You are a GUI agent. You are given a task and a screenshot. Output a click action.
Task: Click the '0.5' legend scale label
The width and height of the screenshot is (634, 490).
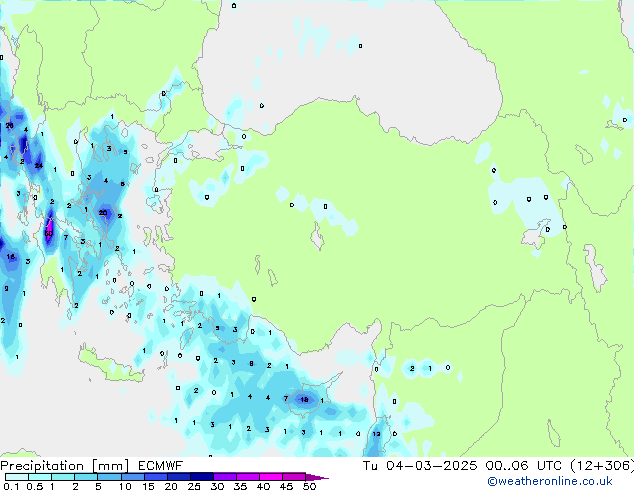35,486
